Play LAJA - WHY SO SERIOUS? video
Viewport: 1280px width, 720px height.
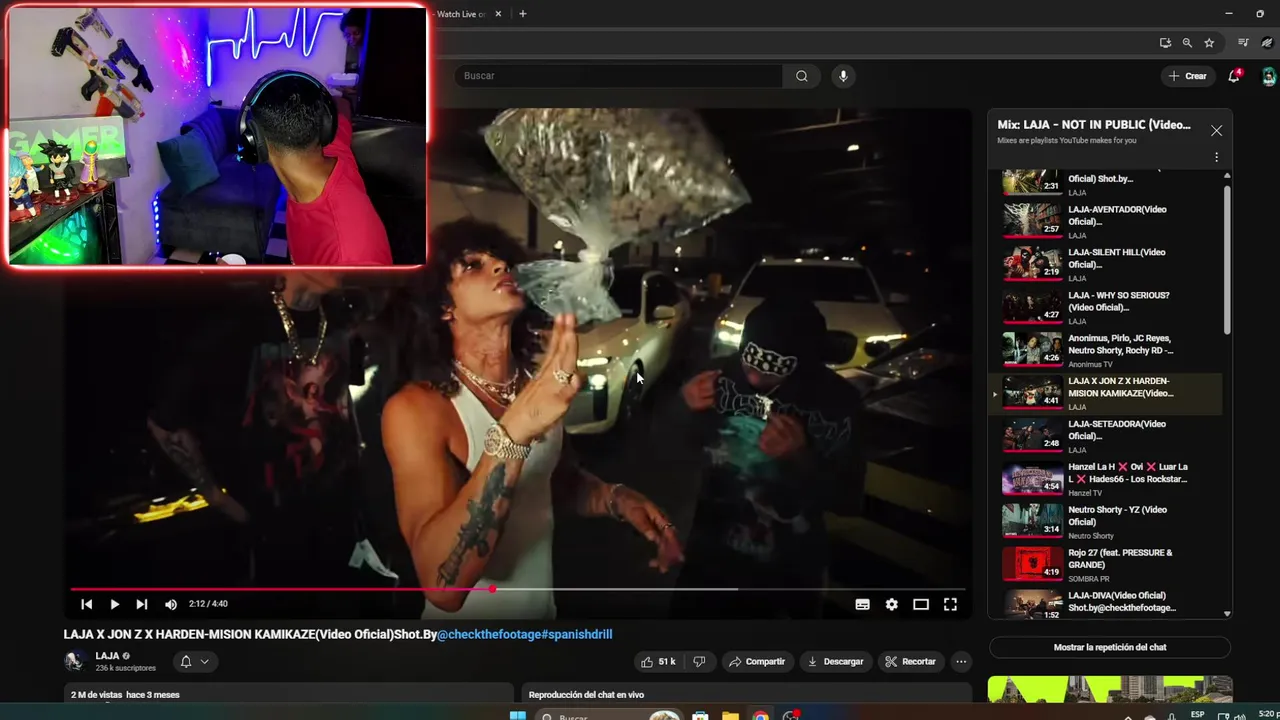tap(1107, 307)
